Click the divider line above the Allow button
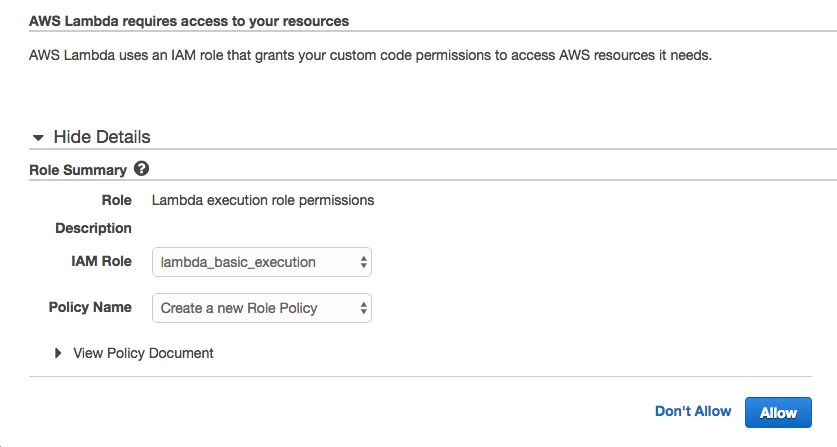The width and height of the screenshot is (837, 447). pos(418,377)
